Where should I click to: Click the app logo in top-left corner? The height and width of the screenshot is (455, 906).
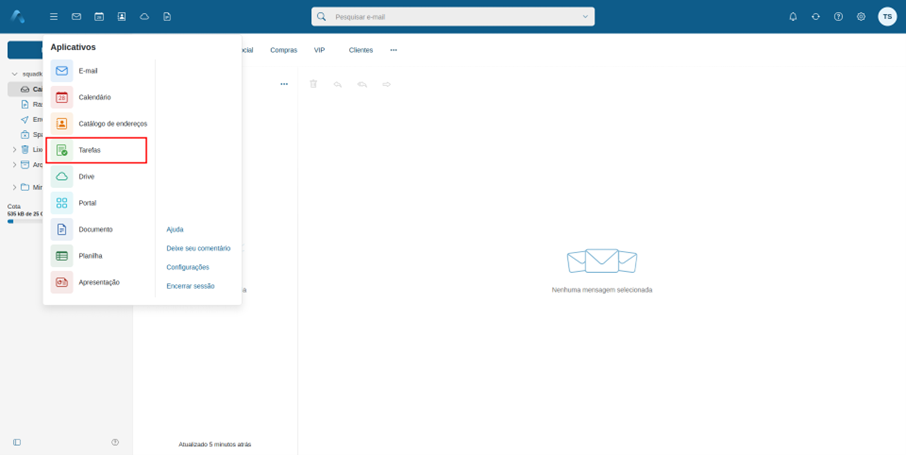click(17, 16)
